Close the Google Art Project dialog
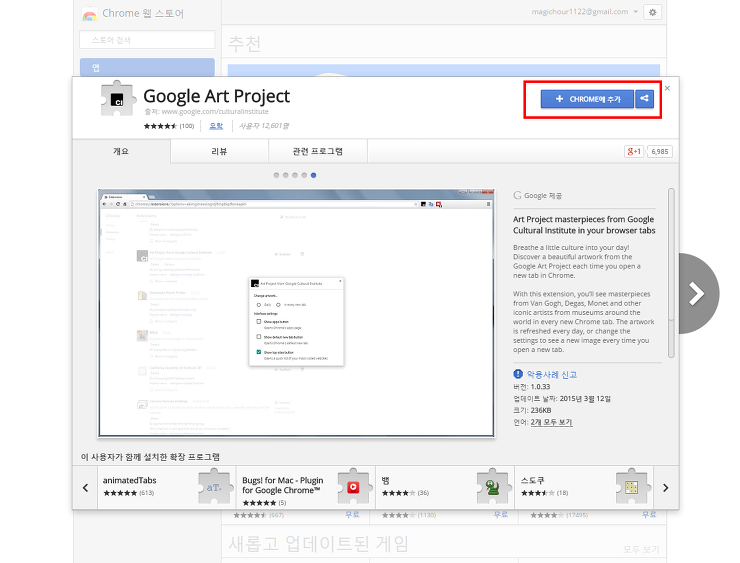Image resolution: width=740 pixels, height=563 pixels. pos(667,88)
